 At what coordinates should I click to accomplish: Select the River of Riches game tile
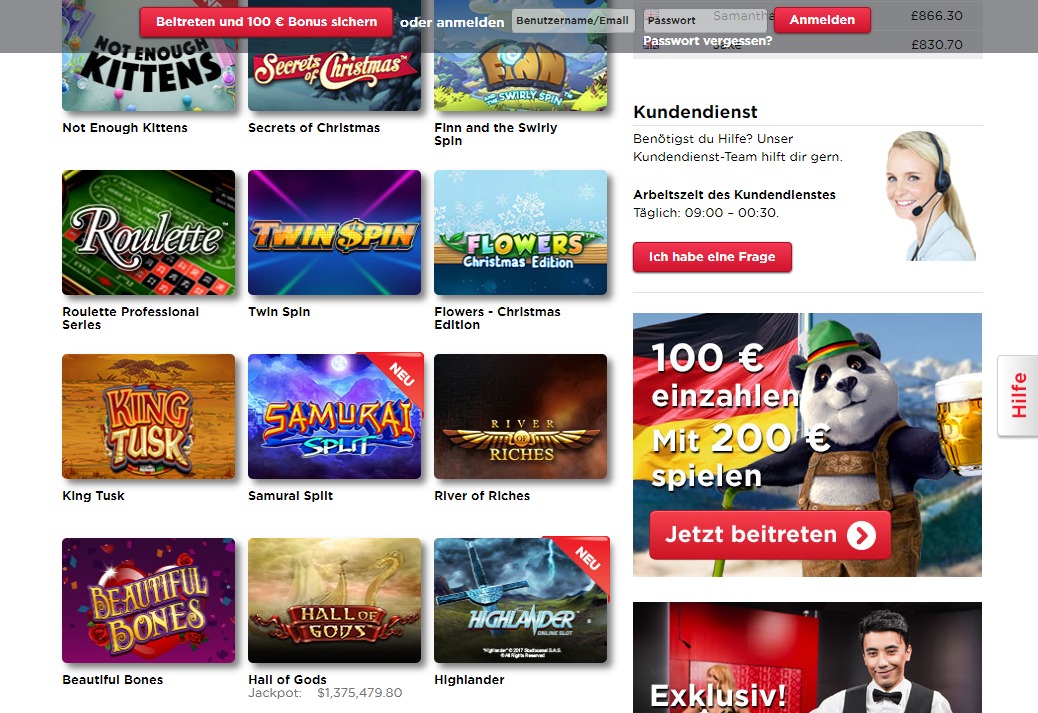click(520, 416)
